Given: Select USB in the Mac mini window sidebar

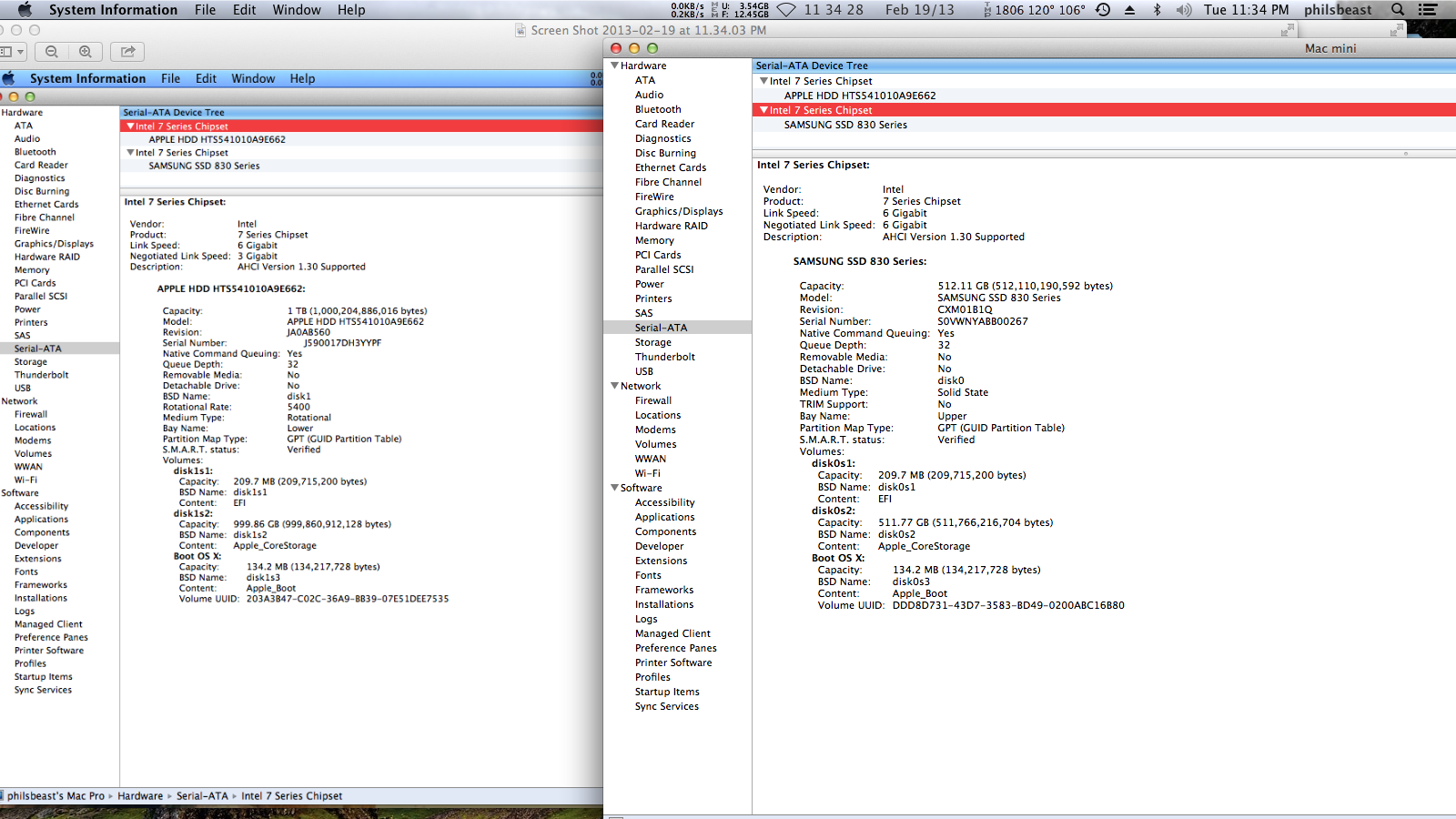Looking at the screenshot, I should (644, 371).
